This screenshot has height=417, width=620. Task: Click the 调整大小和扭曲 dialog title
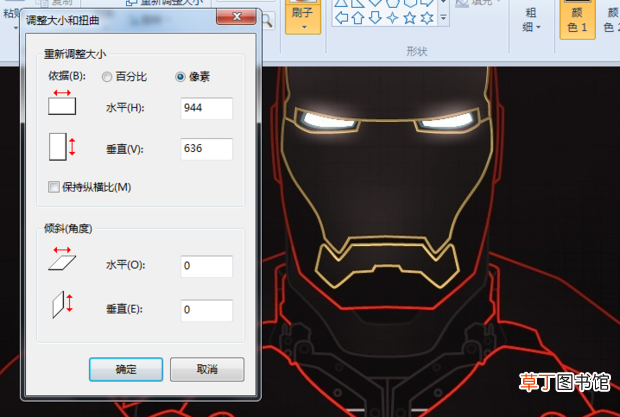click(62, 21)
